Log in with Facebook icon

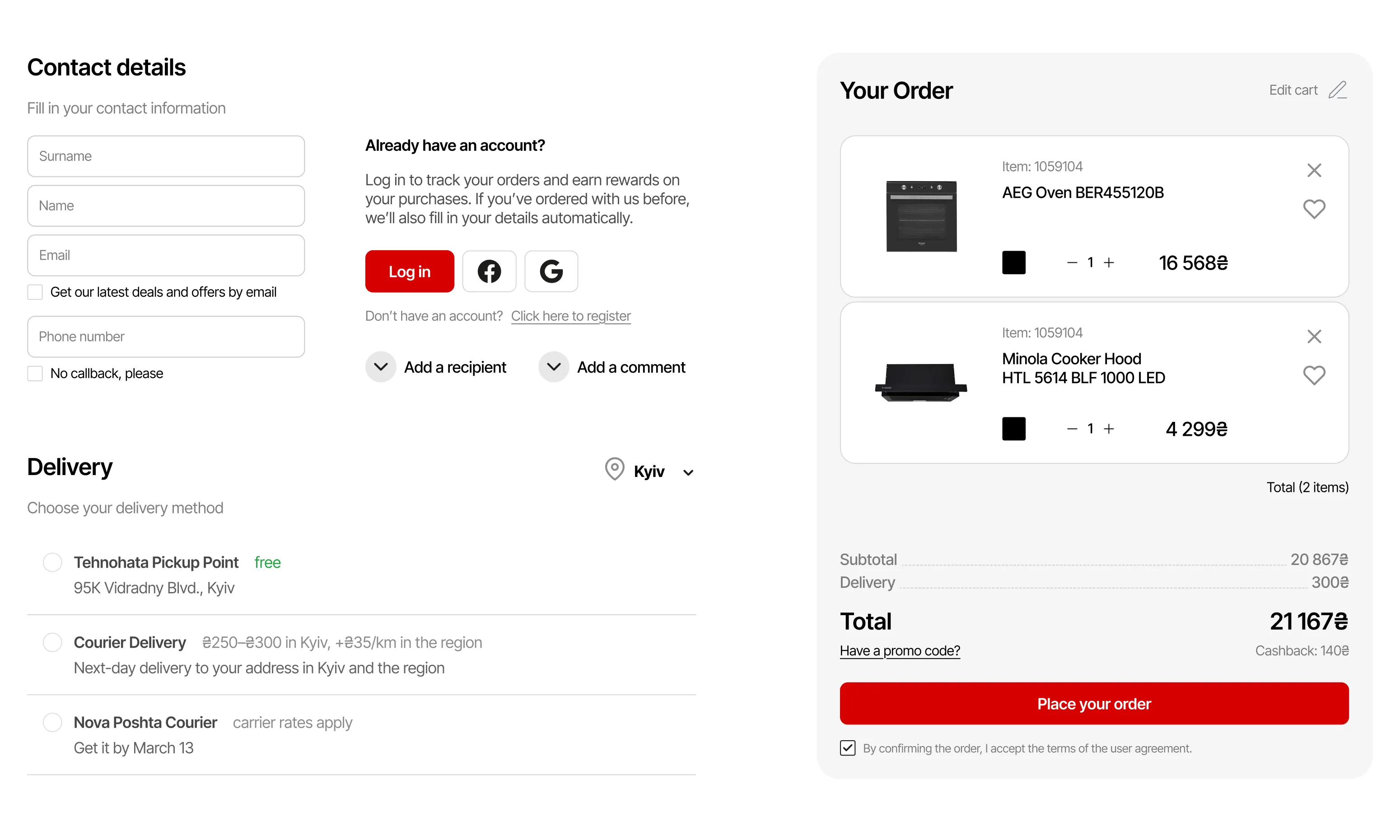pos(489,272)
